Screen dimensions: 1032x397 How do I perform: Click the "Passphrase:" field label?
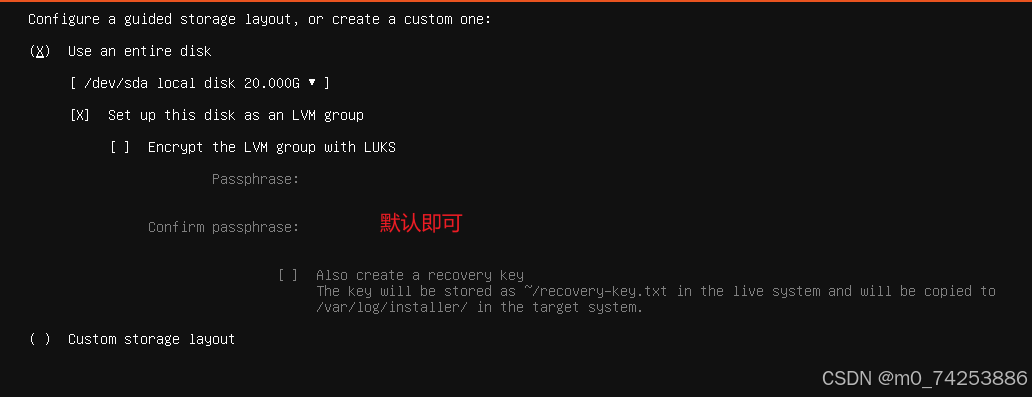click(256, 179)
